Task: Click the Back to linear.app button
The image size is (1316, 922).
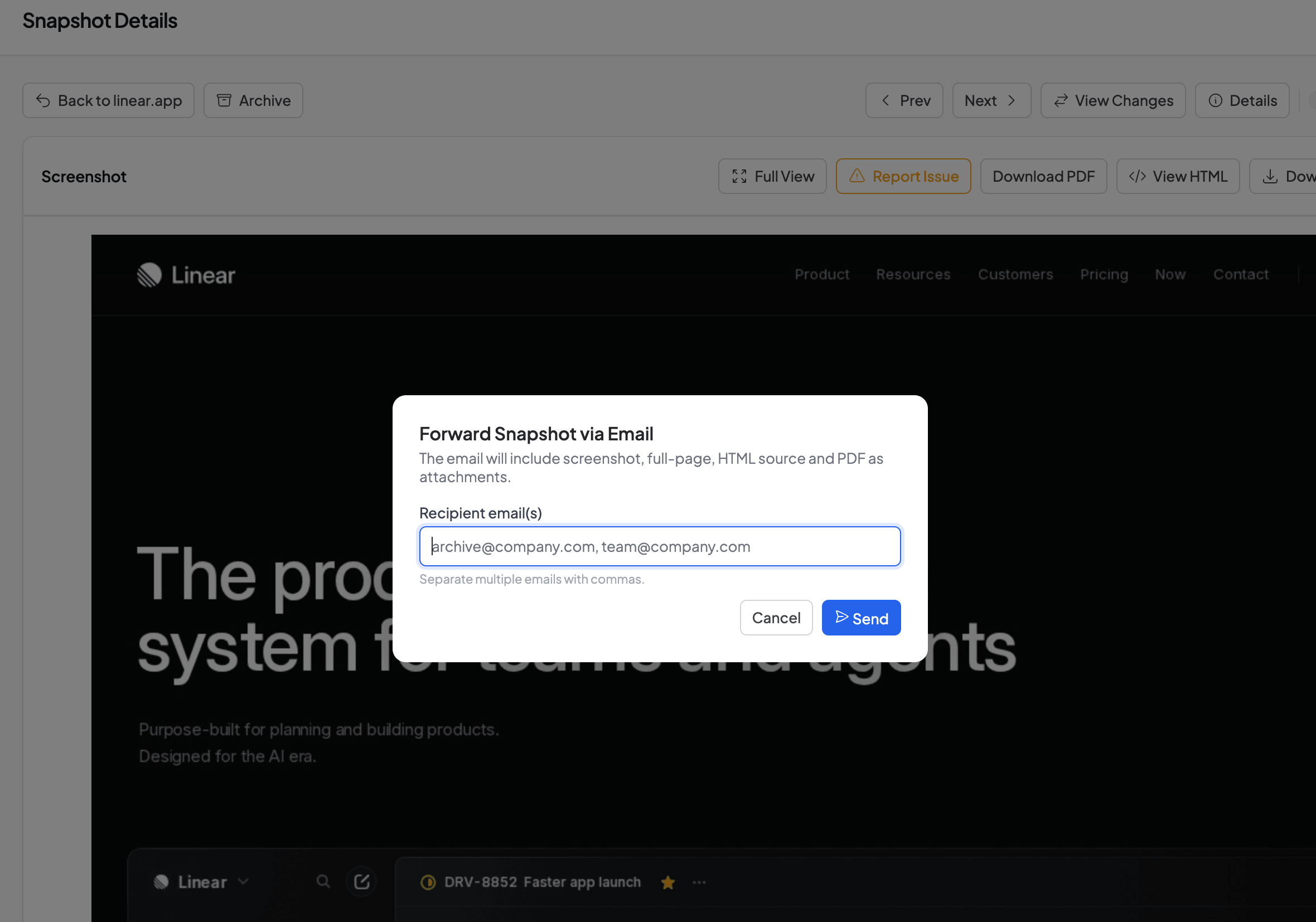Action: 108,100
